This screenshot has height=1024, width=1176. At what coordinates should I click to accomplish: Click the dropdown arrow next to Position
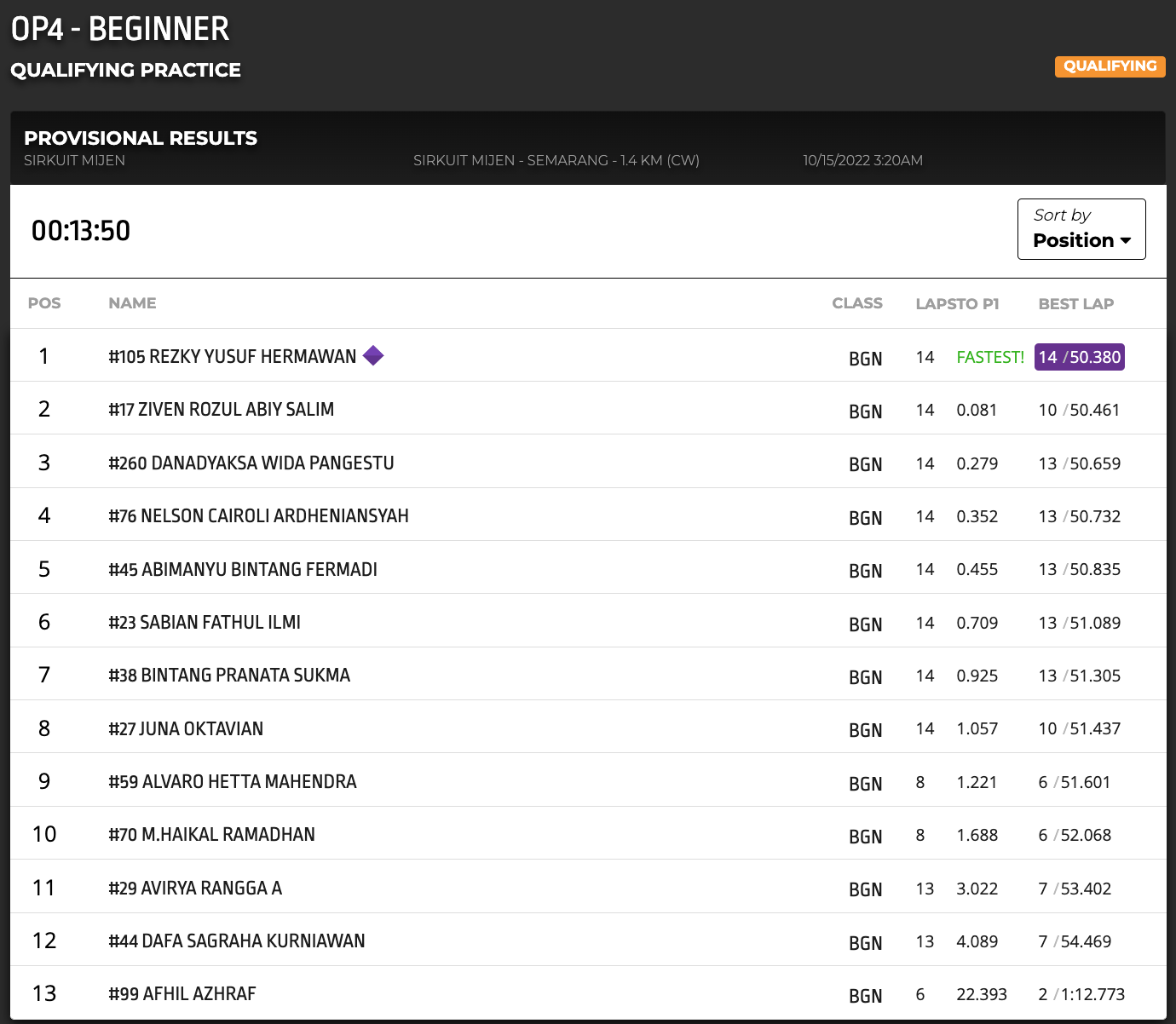point(1126,241)
